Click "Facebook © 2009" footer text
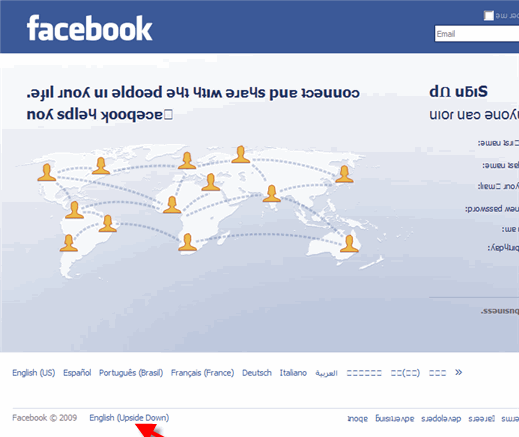This screenshot has height=437, width=519. click(x=45, y=418)
